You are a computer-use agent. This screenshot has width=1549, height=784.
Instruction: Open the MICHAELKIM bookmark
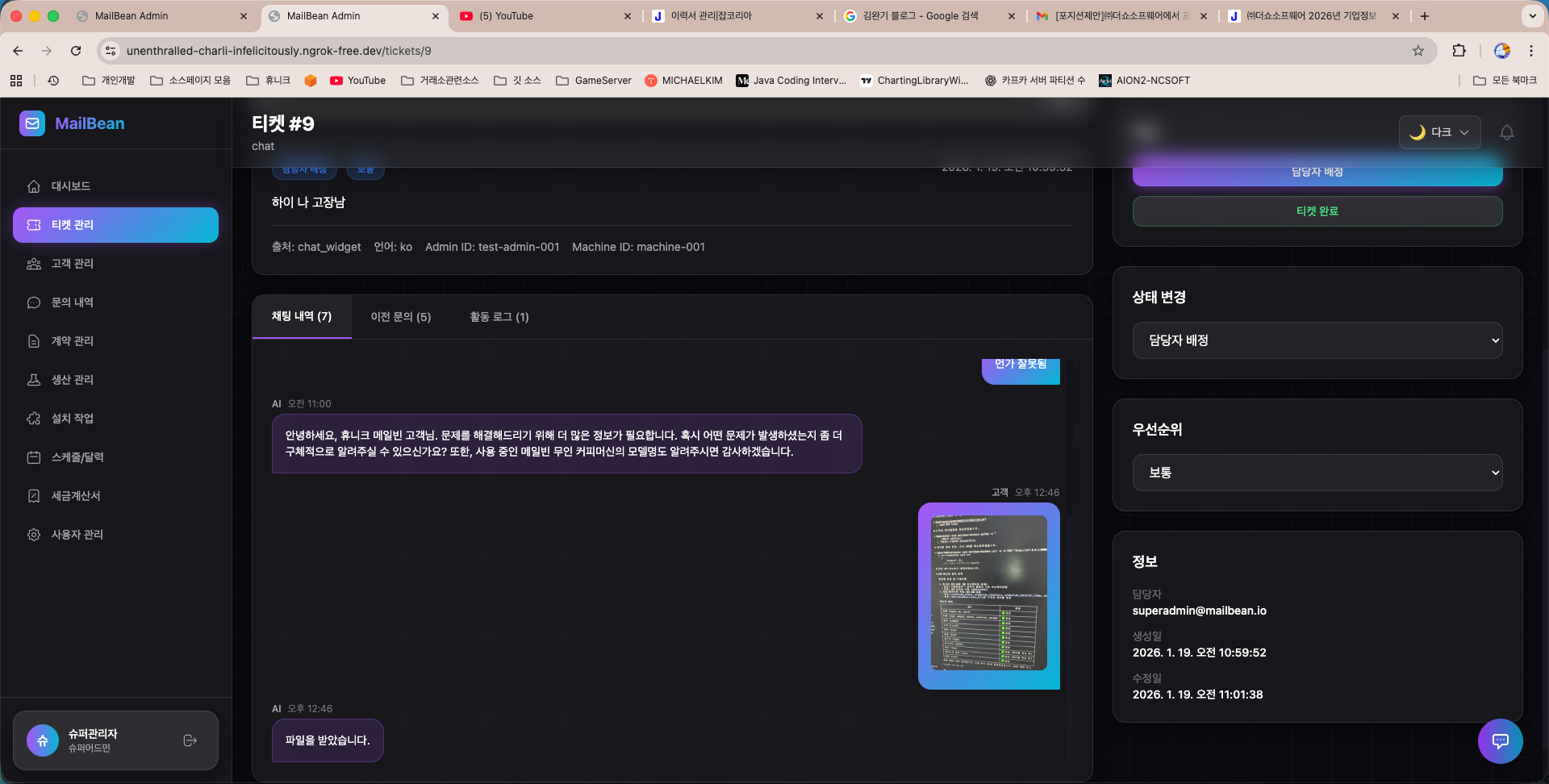pyautogui.click(x=683, y=81)
